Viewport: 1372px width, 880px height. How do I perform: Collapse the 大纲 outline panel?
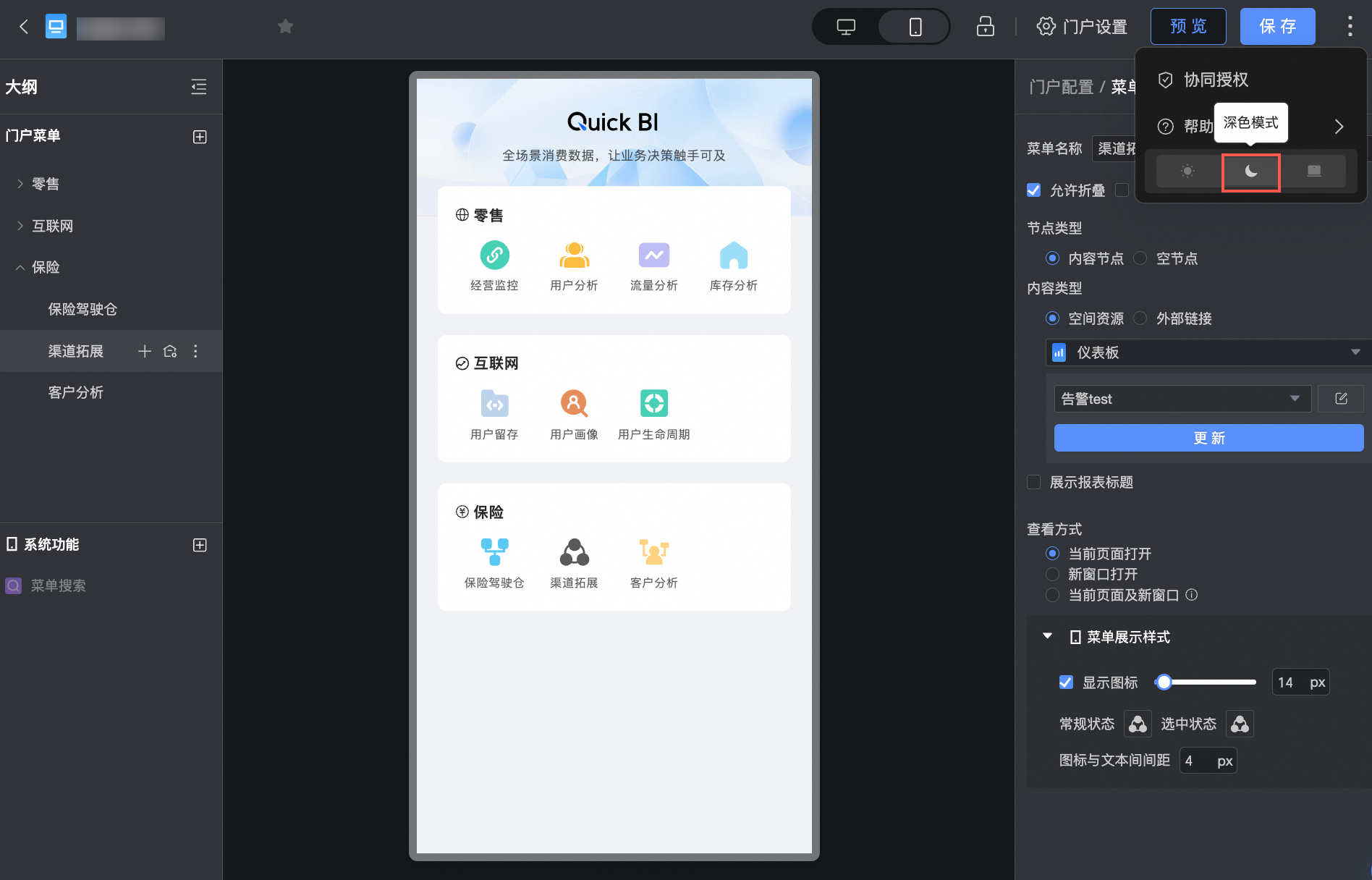point(199,87)
